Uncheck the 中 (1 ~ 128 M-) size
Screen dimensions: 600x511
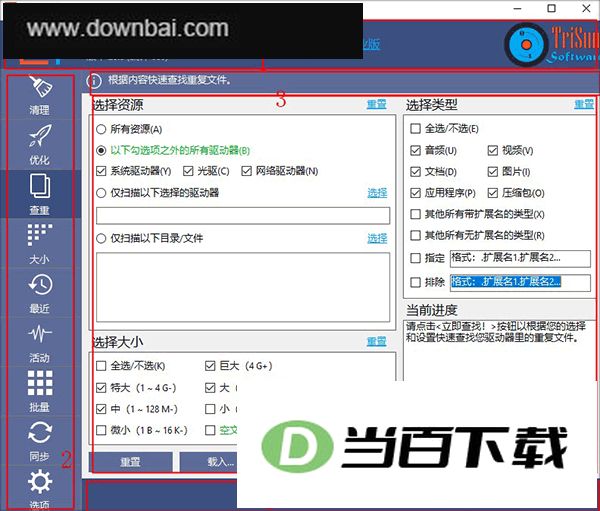coord(101,409)
